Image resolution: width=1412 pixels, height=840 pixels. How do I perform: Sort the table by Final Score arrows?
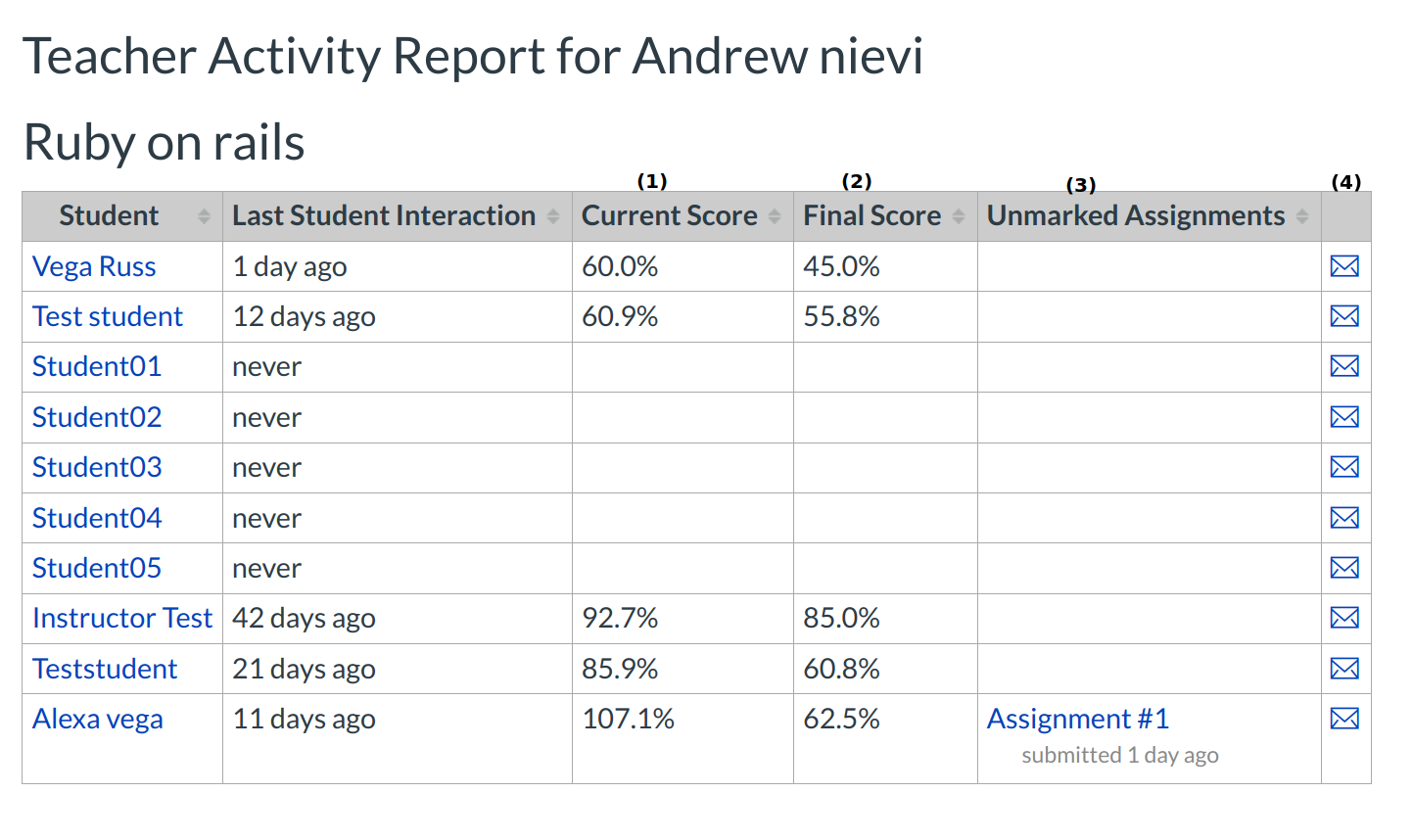[x=959, y=216]
